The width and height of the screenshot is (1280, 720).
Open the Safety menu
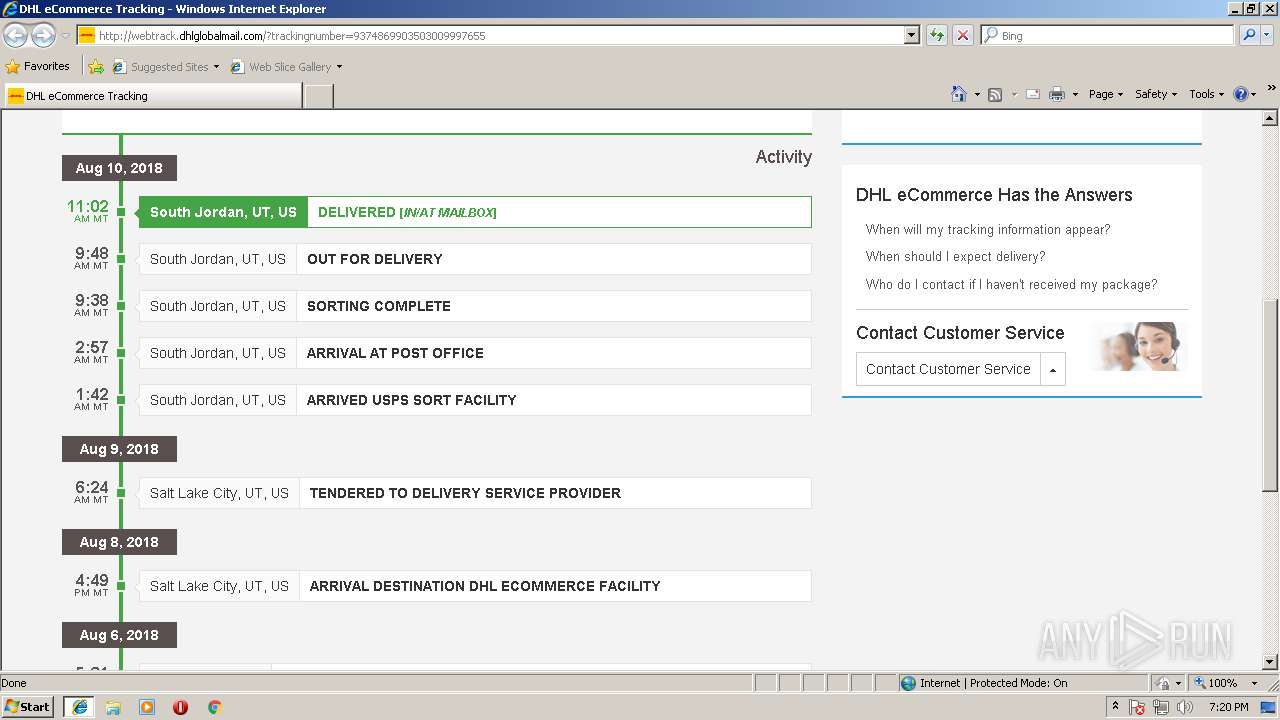tap(1156, 94)
